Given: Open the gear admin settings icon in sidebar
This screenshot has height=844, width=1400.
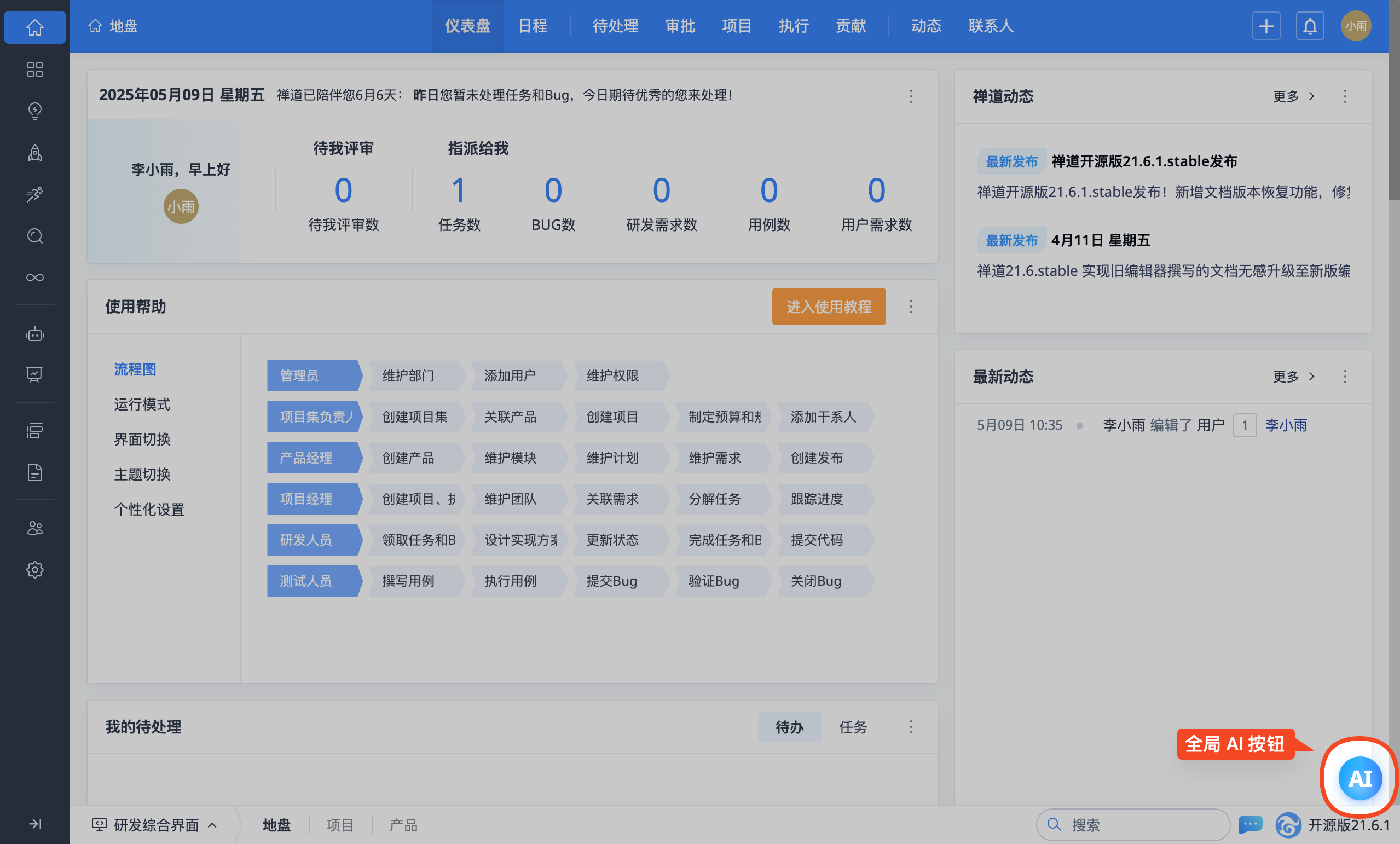Looking at the screenshot, I should pos(34,569).
